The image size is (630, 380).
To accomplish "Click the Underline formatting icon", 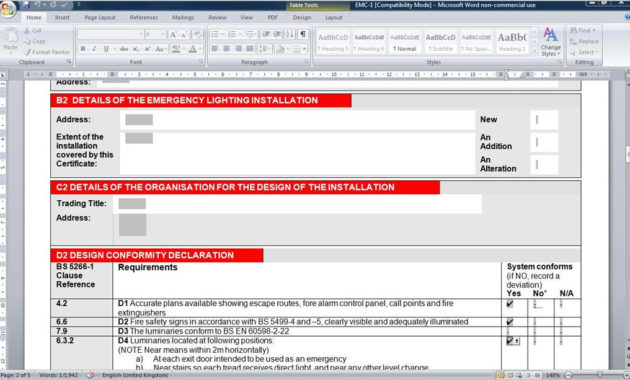I will tap(106, 49).
